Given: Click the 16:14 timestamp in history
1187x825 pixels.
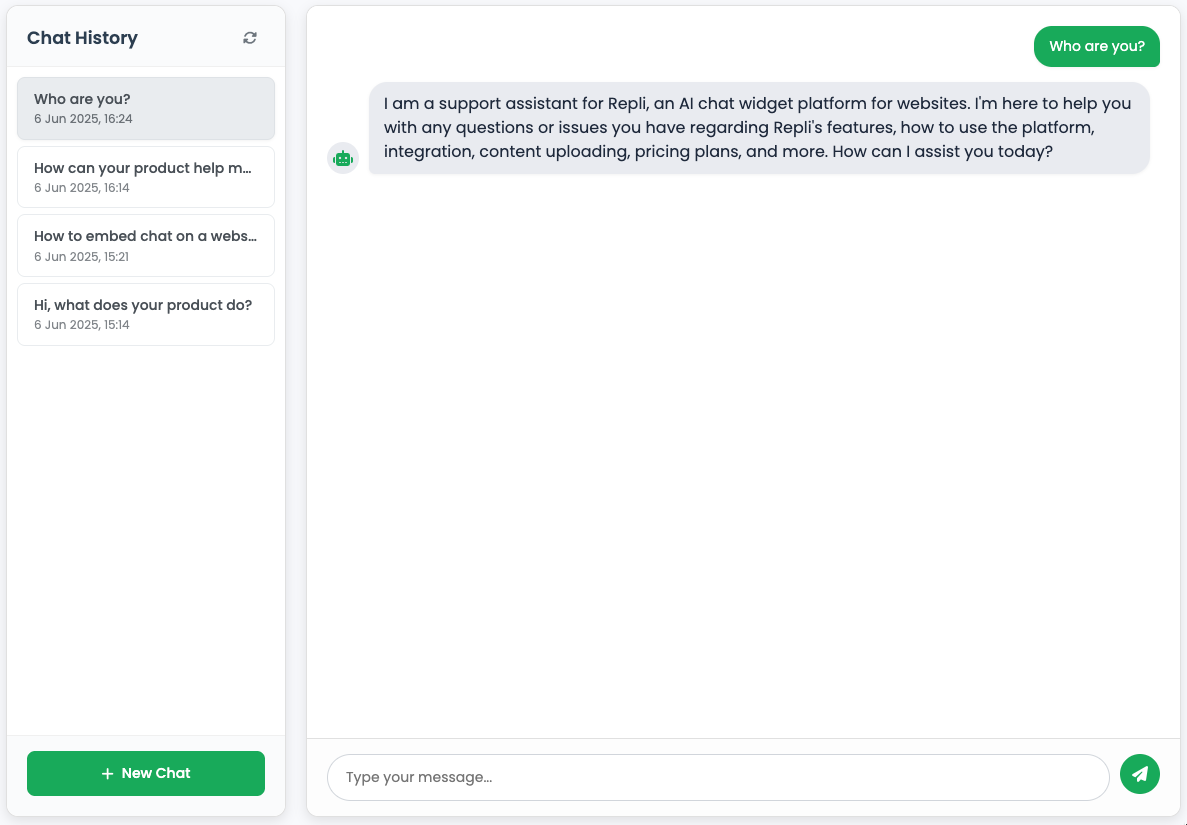Looking at the screenshot, I should [x=82, y=188].
